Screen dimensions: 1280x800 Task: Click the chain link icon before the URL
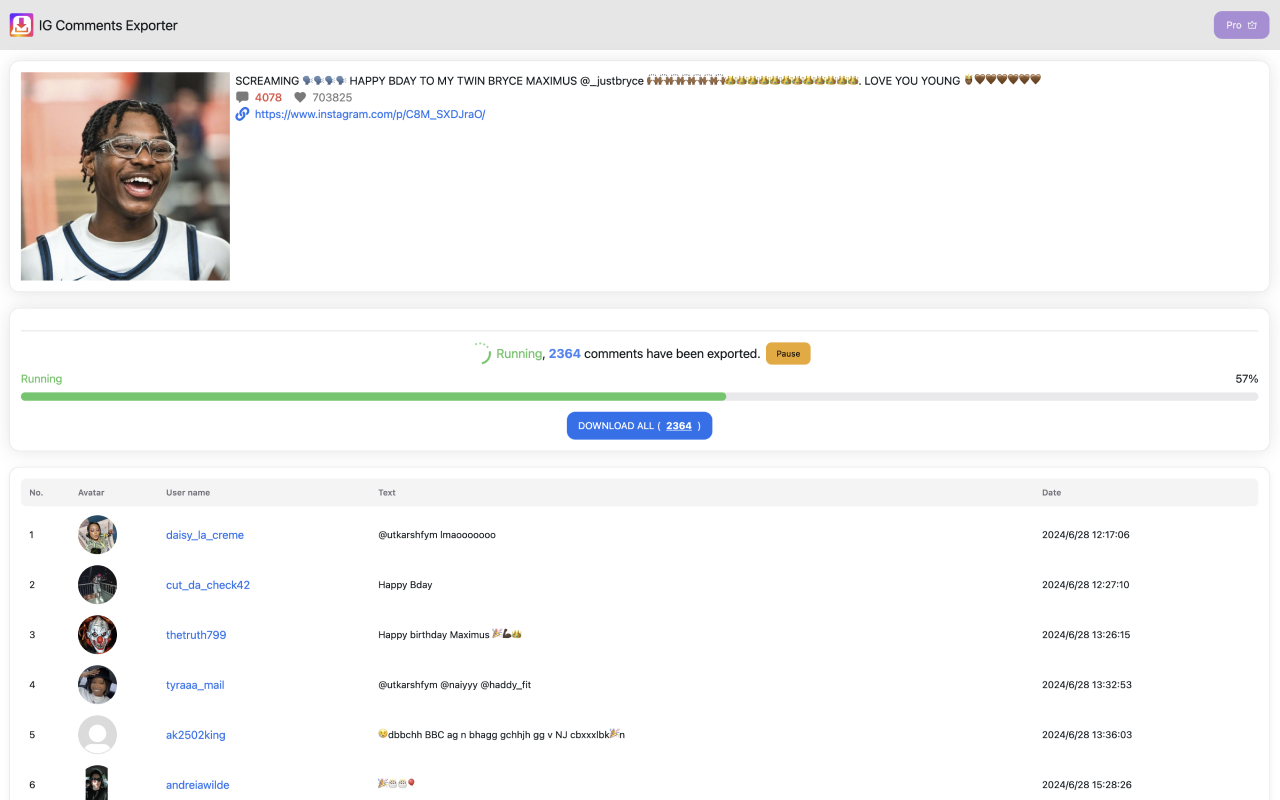[x=242, y=114]
